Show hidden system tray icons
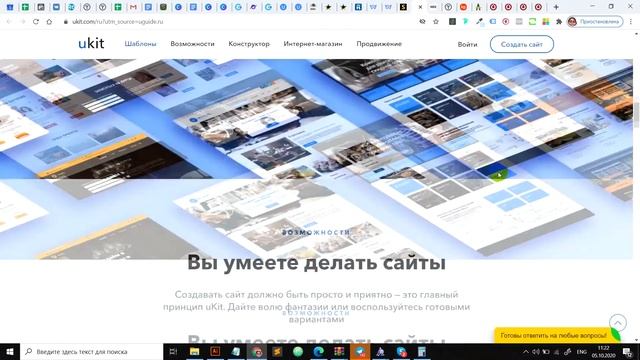 [526, 352]
